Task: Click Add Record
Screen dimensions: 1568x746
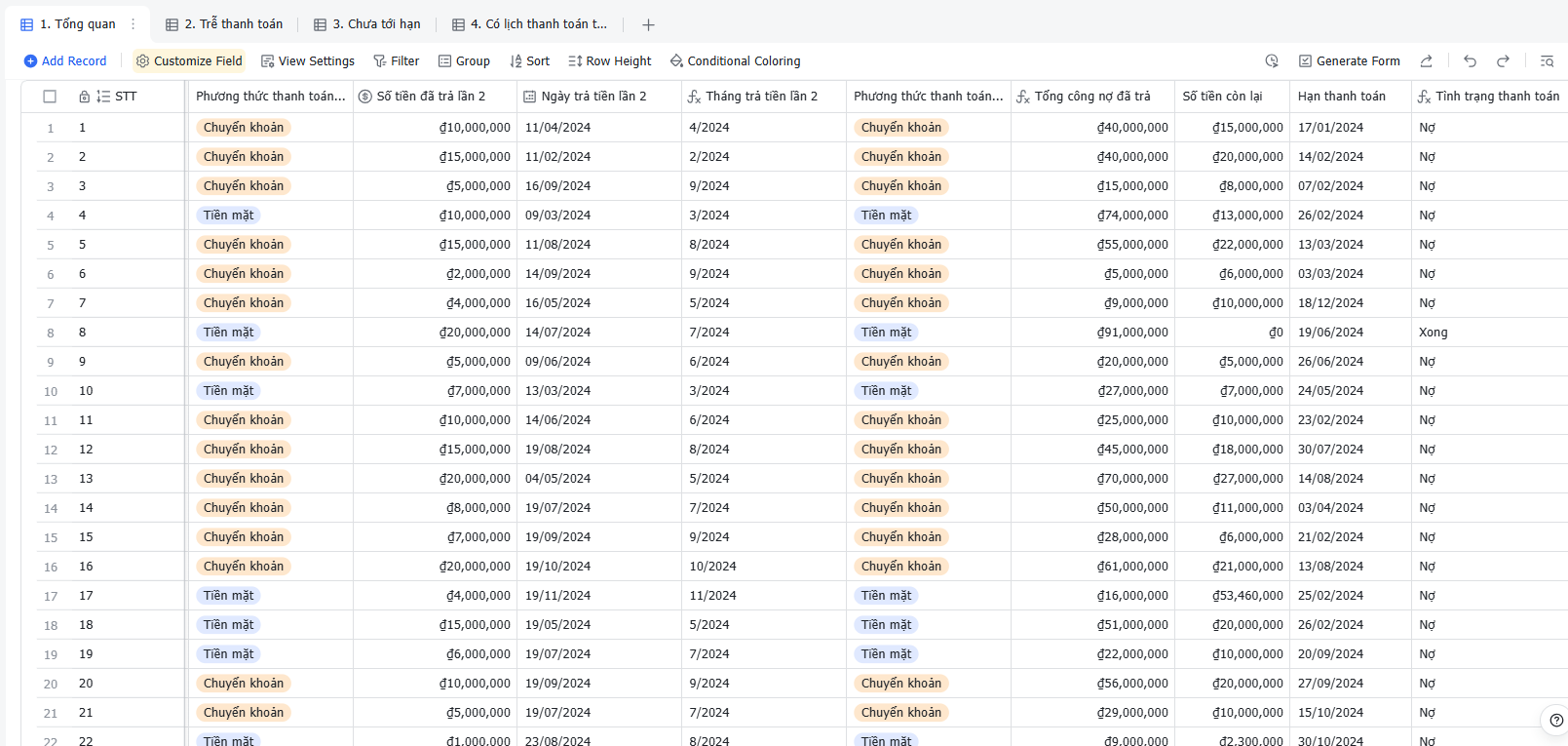Action: click(x=65, y=60)
